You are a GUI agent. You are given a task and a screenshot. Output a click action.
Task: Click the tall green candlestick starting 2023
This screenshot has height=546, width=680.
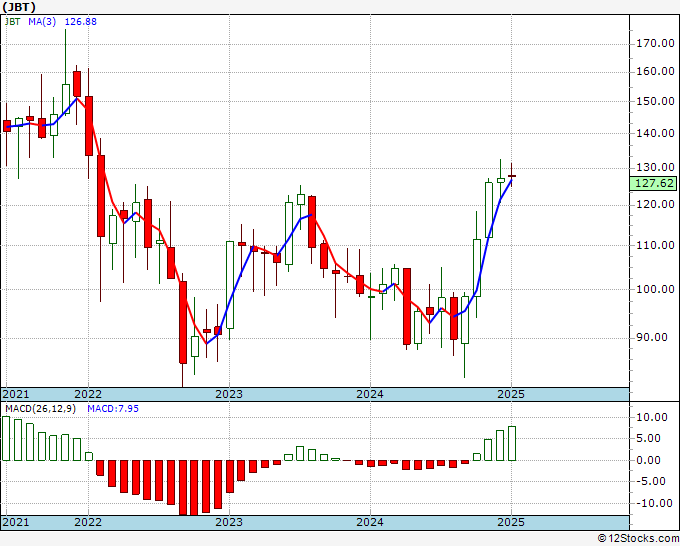tap(230, 285)
